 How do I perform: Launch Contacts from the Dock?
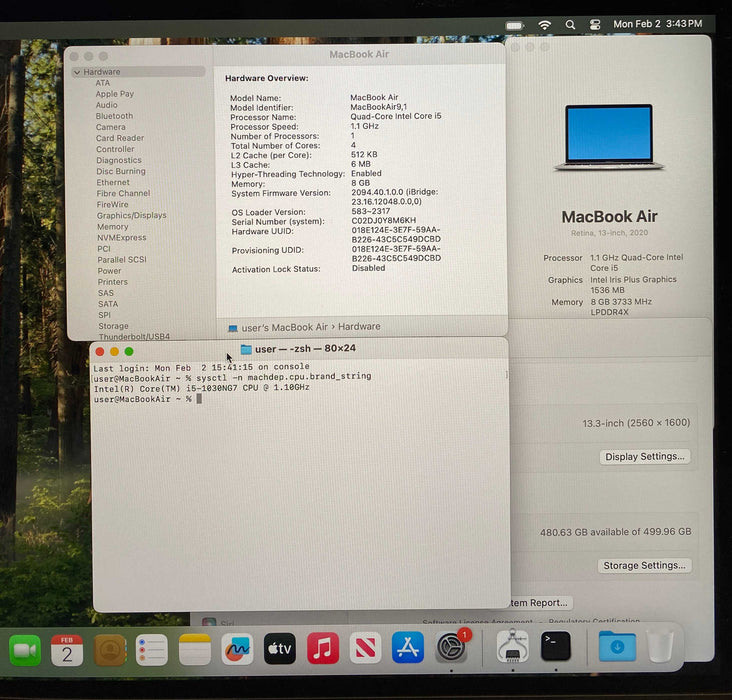tap(110, 650)
